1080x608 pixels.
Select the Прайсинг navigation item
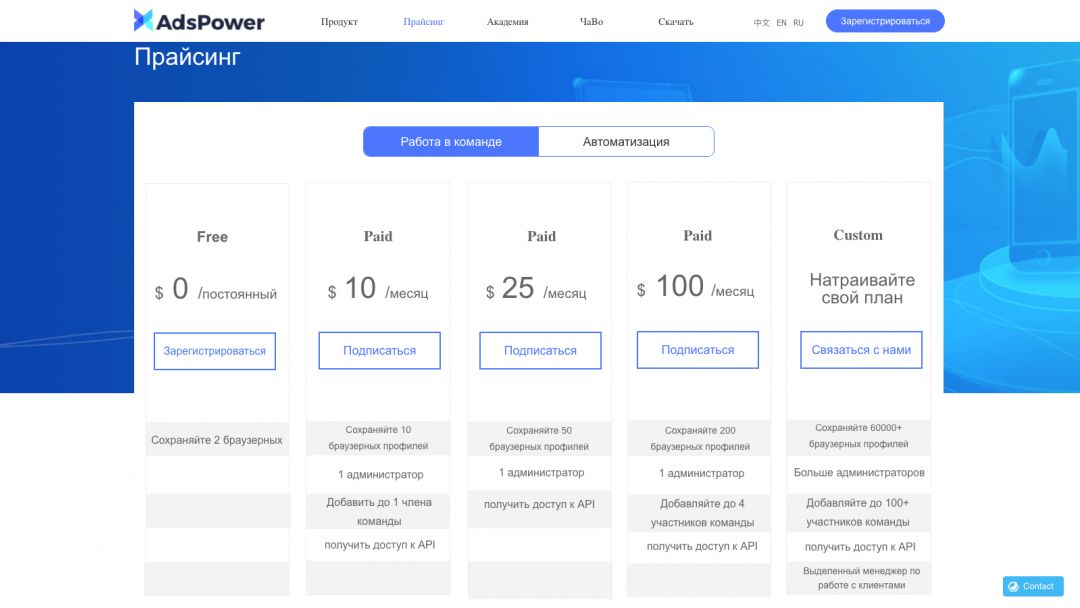pyautogui.click(x=424, y=21)
